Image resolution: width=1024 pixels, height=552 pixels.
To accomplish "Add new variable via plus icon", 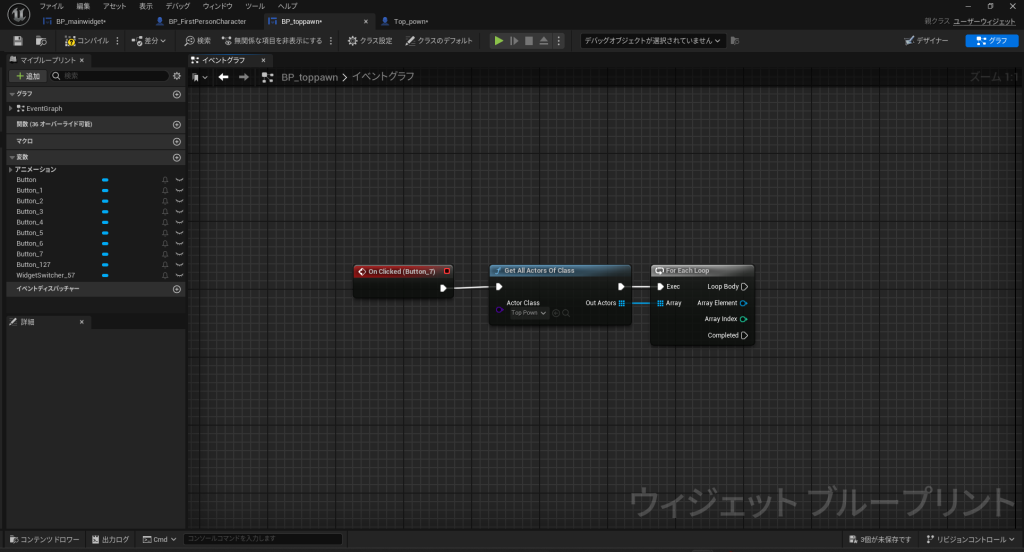I will 177,158.
